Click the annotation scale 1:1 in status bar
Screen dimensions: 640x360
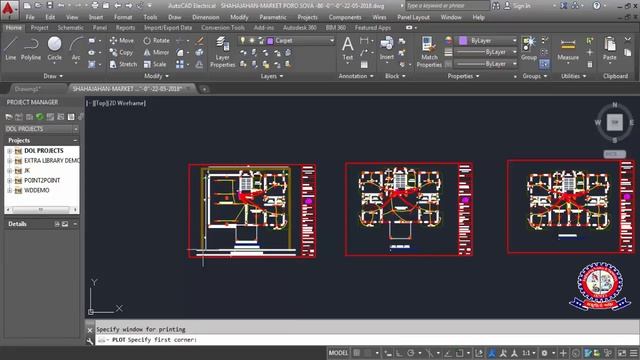pos(527,353)
